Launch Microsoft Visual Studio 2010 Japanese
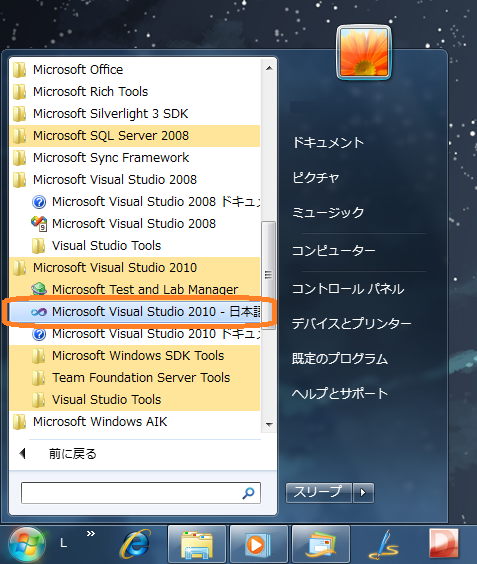Viewport: 477px width, 564px height. point(135,311)
